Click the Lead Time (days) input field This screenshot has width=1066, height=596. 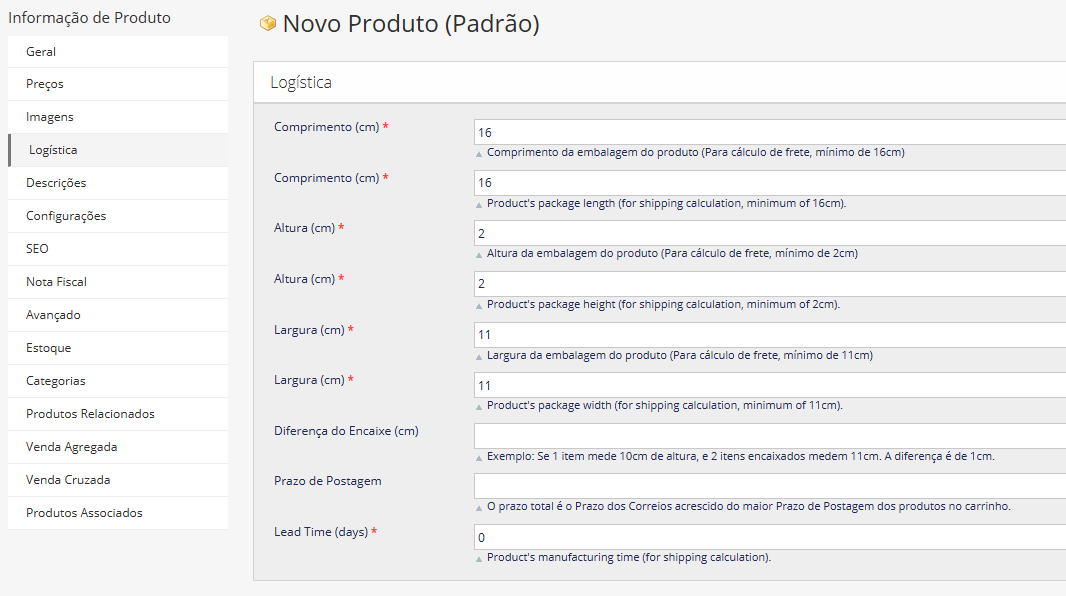769,537
